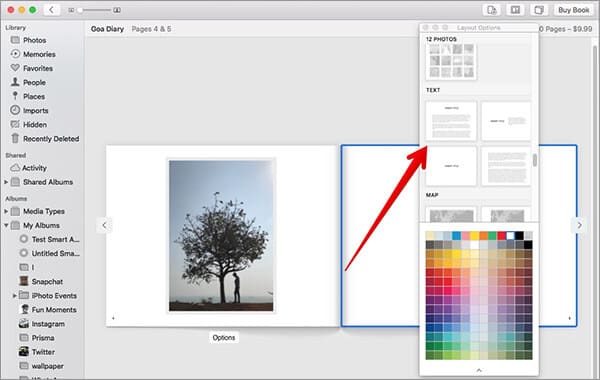Pick the pink swatch in top color row
Viewport: 600px width, 380px height.
pyautogui.click(x=466, y=235)
